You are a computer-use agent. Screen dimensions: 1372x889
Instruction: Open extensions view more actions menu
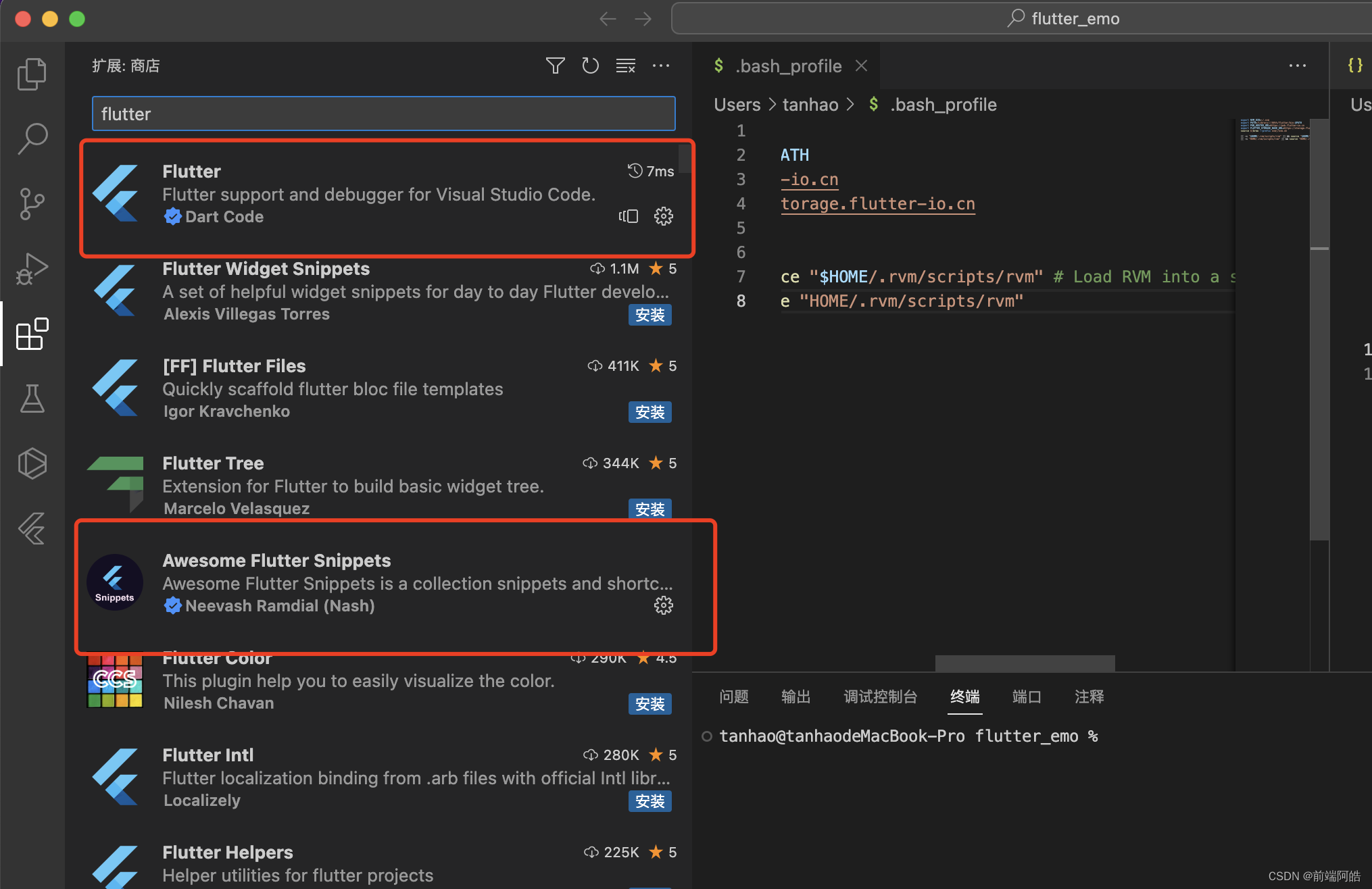(661, 66)
